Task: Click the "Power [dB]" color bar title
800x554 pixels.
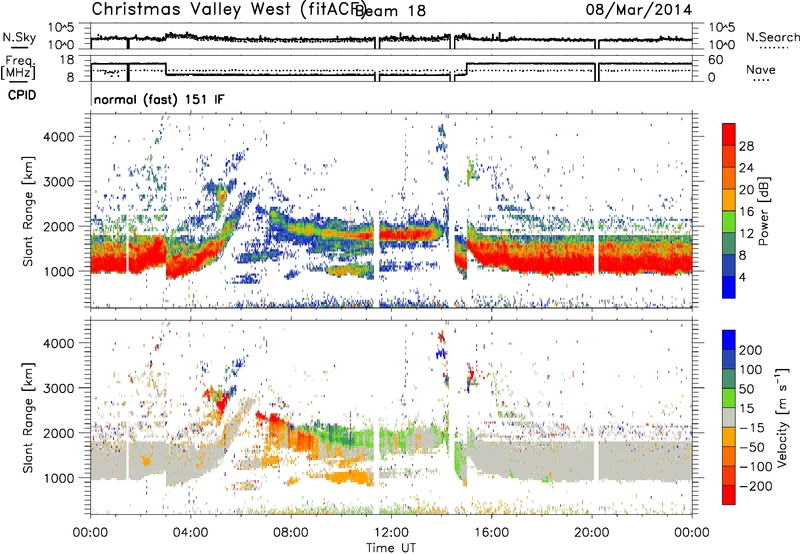Action: click(x=763, y=211)
